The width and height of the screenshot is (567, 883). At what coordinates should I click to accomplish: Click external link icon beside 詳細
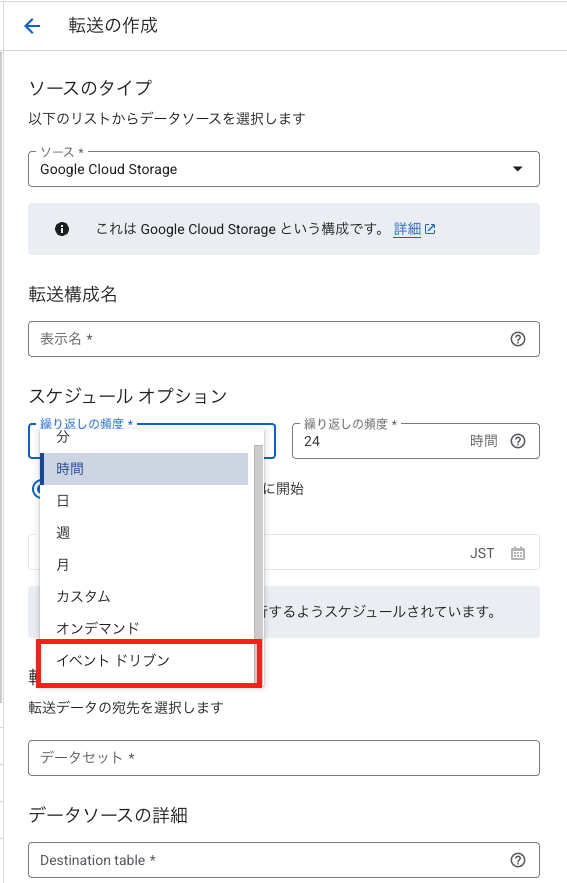[430, 229]
